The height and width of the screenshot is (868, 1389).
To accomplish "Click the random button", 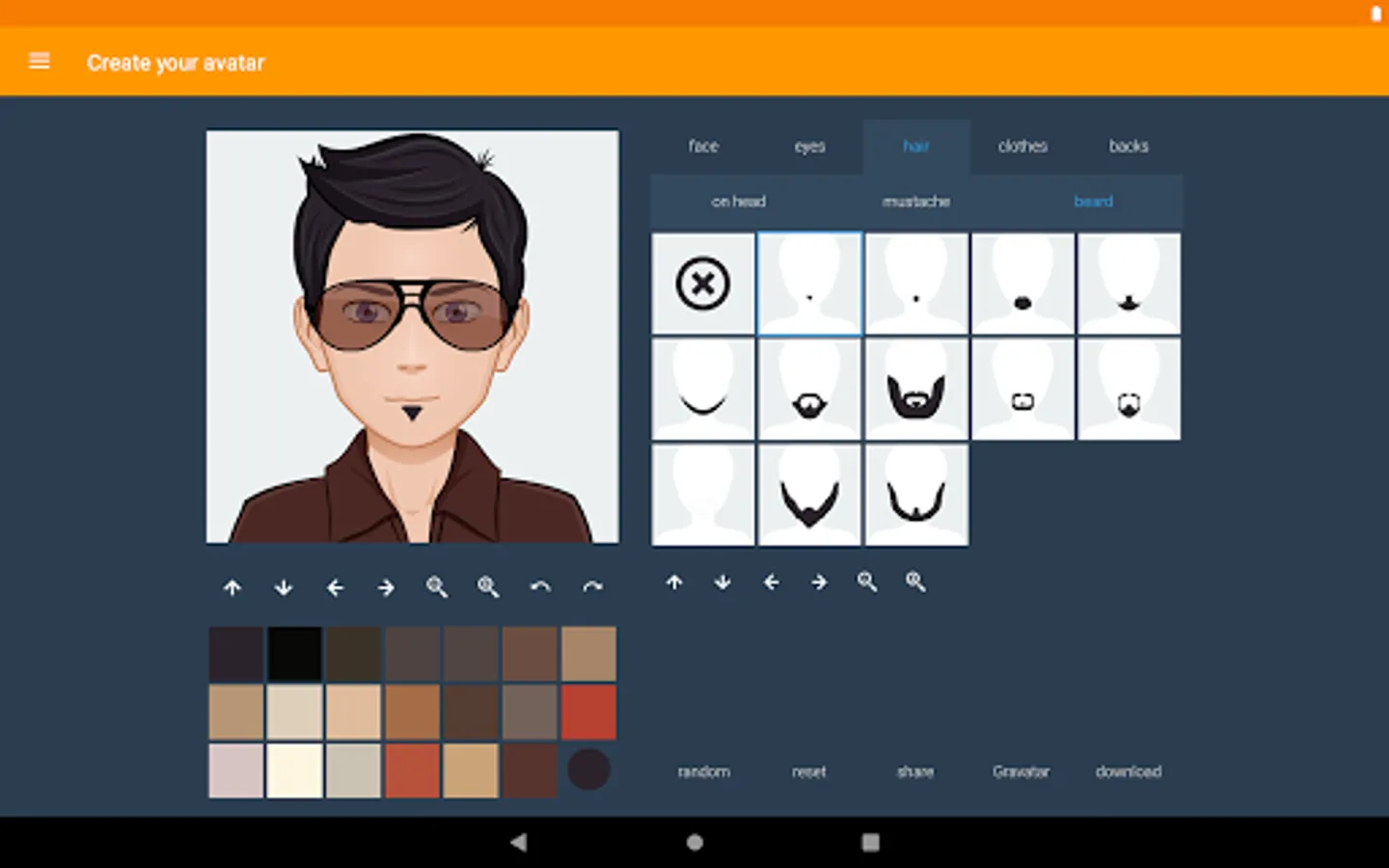I will click(x=703, y=772).
